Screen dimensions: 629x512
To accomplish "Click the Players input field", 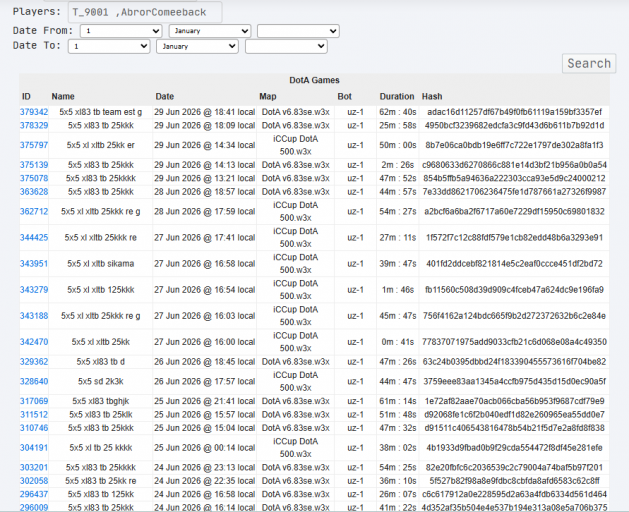I will click(x=145, y=12).
